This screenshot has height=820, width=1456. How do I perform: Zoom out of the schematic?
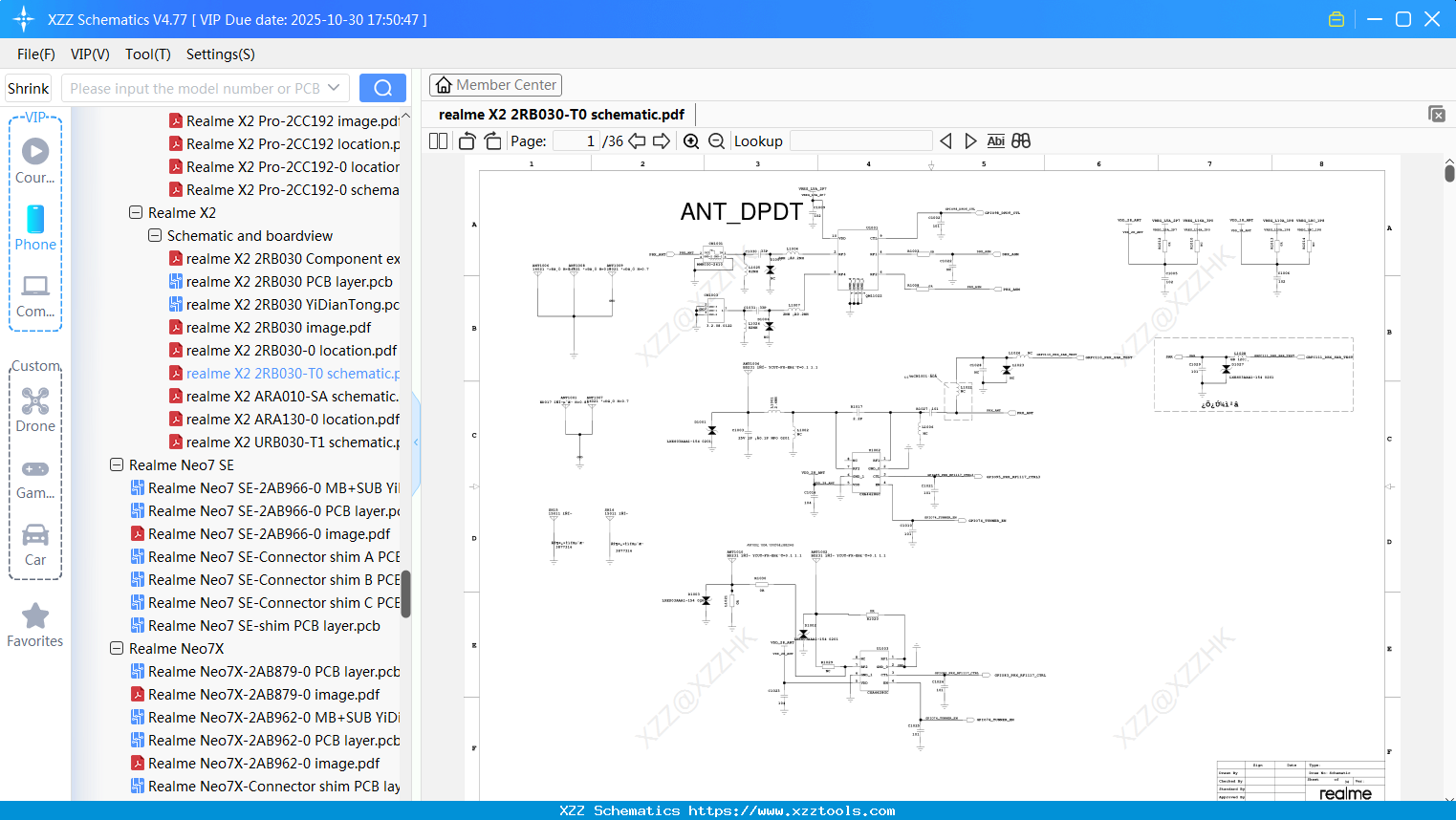(716, 141)
